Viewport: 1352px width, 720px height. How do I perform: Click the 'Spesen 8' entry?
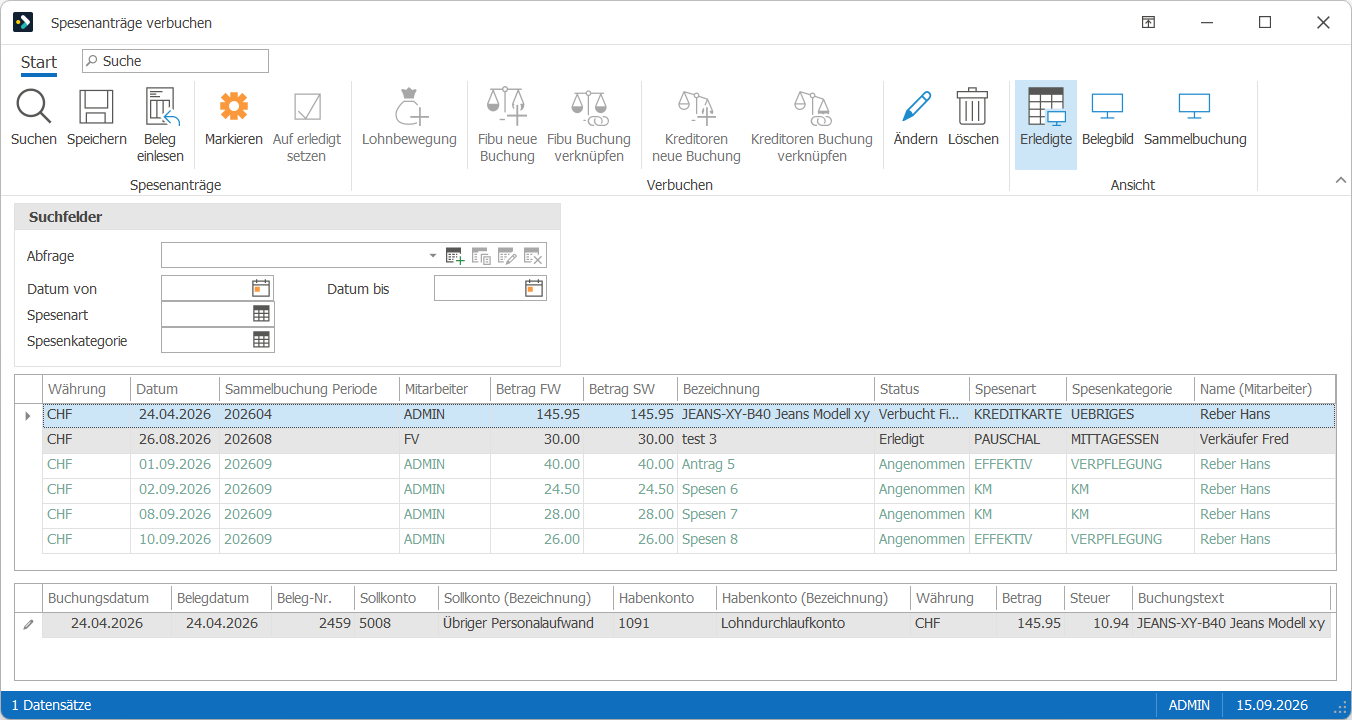(710, 539)
